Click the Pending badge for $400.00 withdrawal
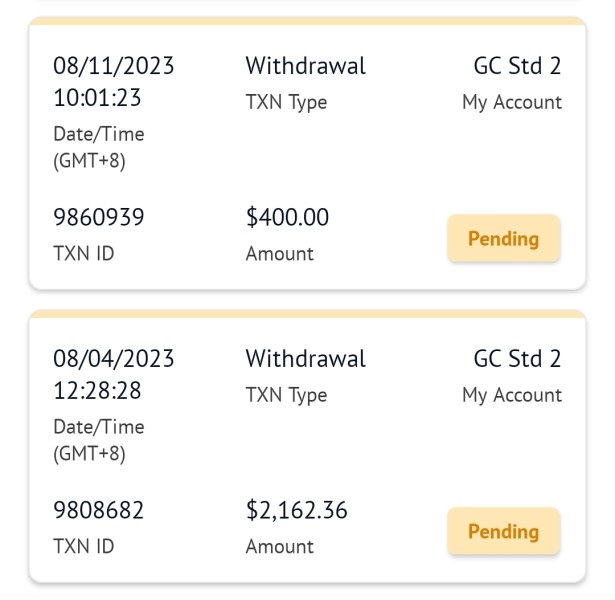 tap(503, 239)
